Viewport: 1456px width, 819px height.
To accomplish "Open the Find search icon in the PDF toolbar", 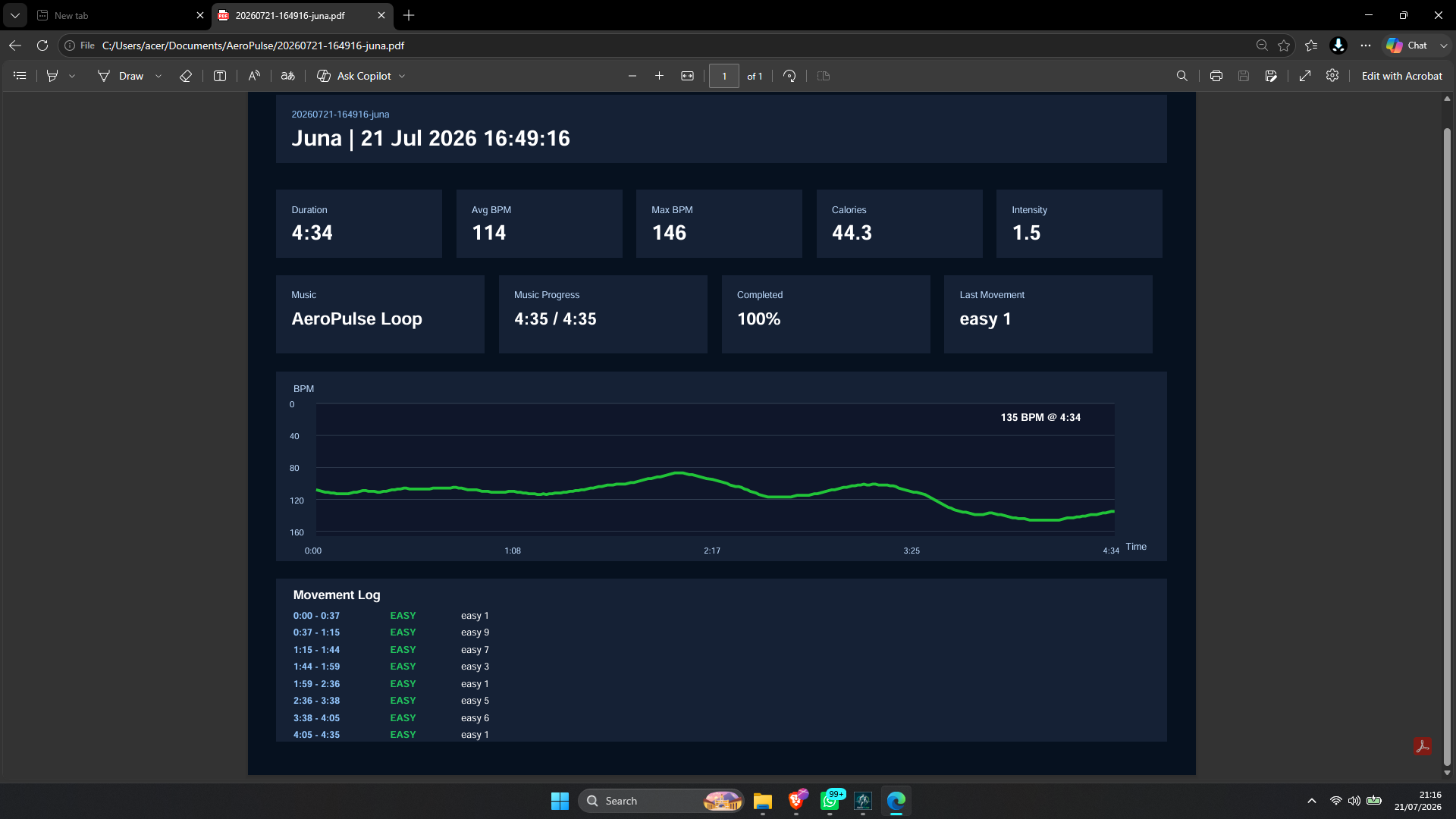I will [x=1181, y=76].
